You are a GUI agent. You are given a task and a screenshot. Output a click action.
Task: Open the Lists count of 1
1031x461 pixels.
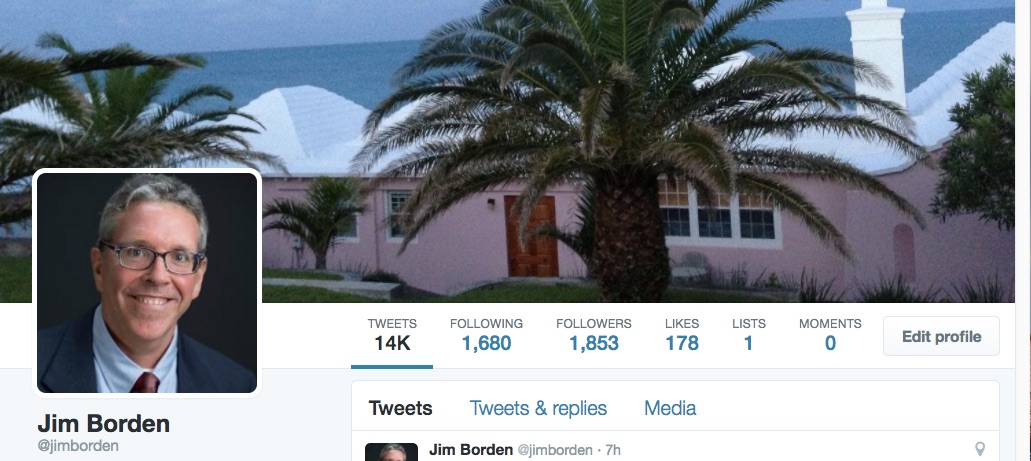[748, 335]
